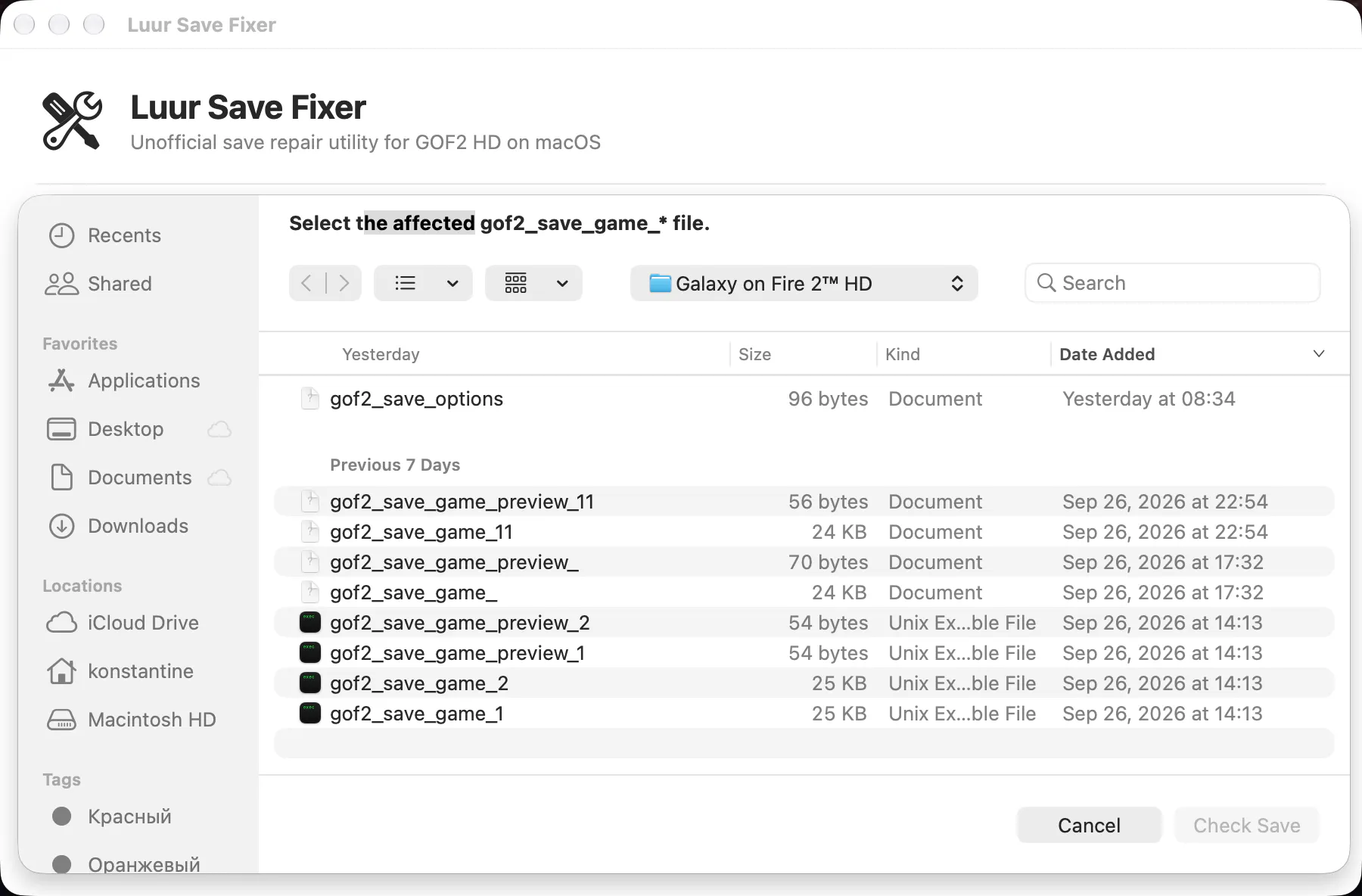Image resolution: width=1362 pixels, height=896 pixels.
Task: Click the Красный tag dot
Action: pos(61,817)
